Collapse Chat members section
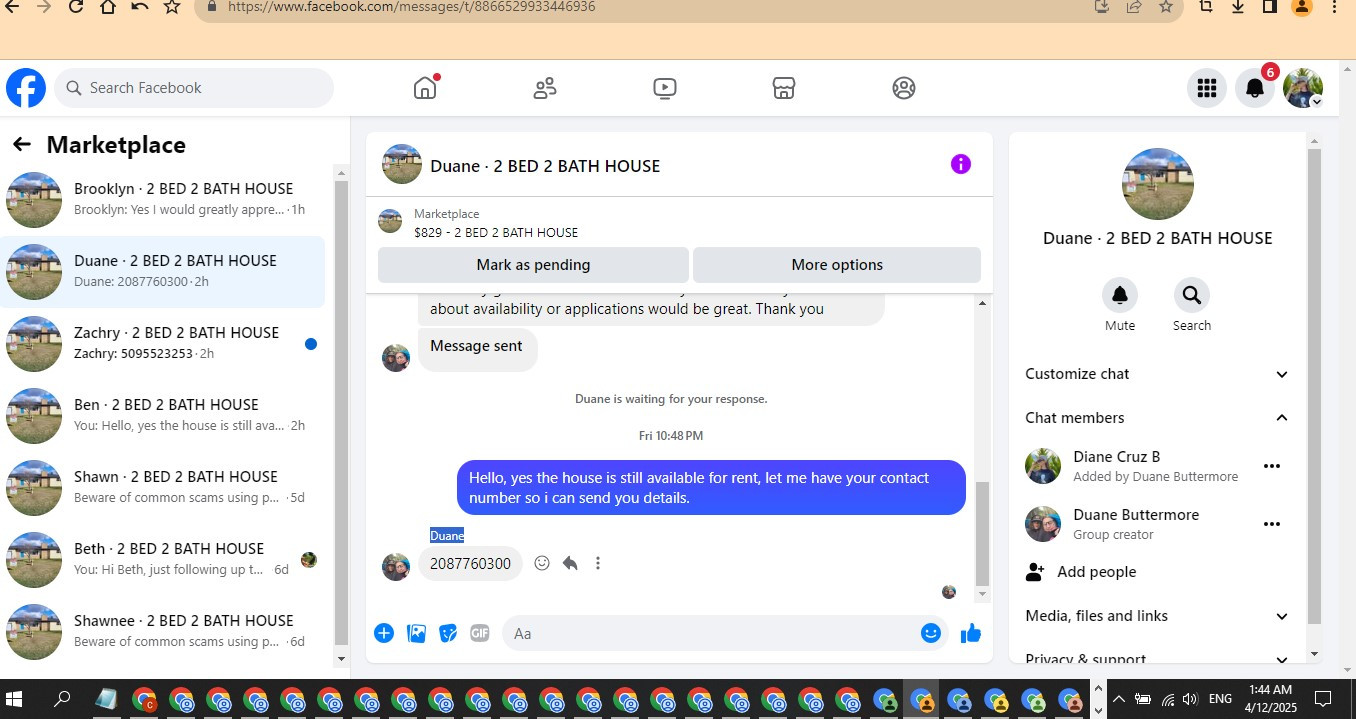The image size is (1356, 719). coord(1157,418)
